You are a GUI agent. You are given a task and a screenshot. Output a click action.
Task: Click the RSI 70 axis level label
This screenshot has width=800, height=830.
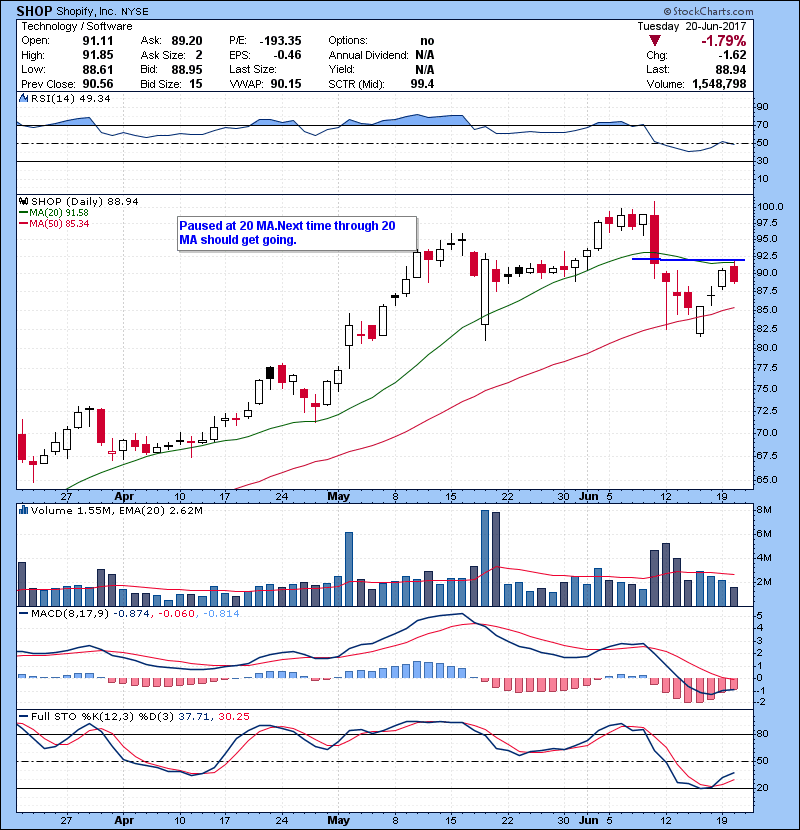pos(763,125)
